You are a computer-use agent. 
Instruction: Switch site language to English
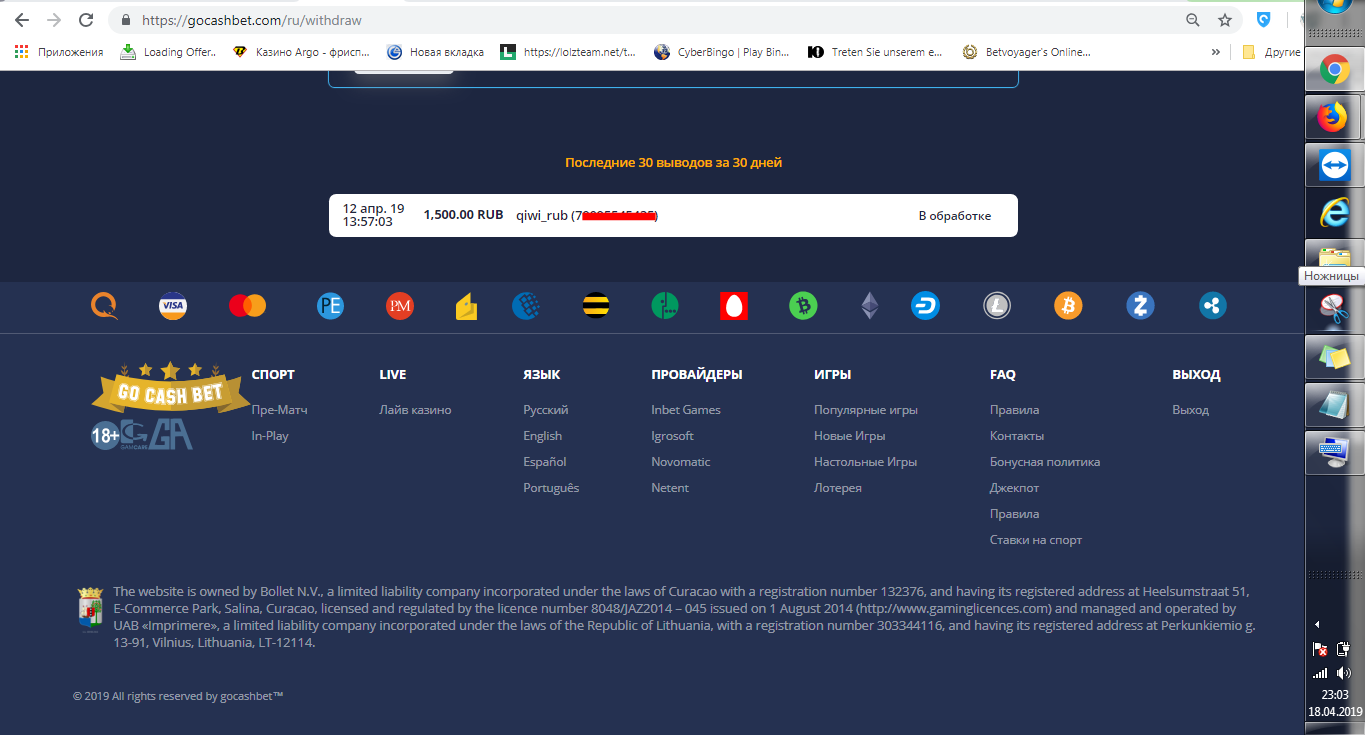click(542, 436)
